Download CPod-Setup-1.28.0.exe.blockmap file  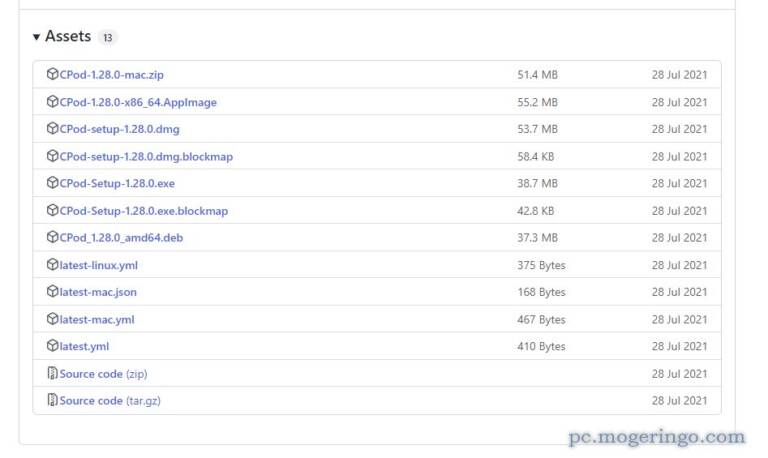(x=143, y=211)
